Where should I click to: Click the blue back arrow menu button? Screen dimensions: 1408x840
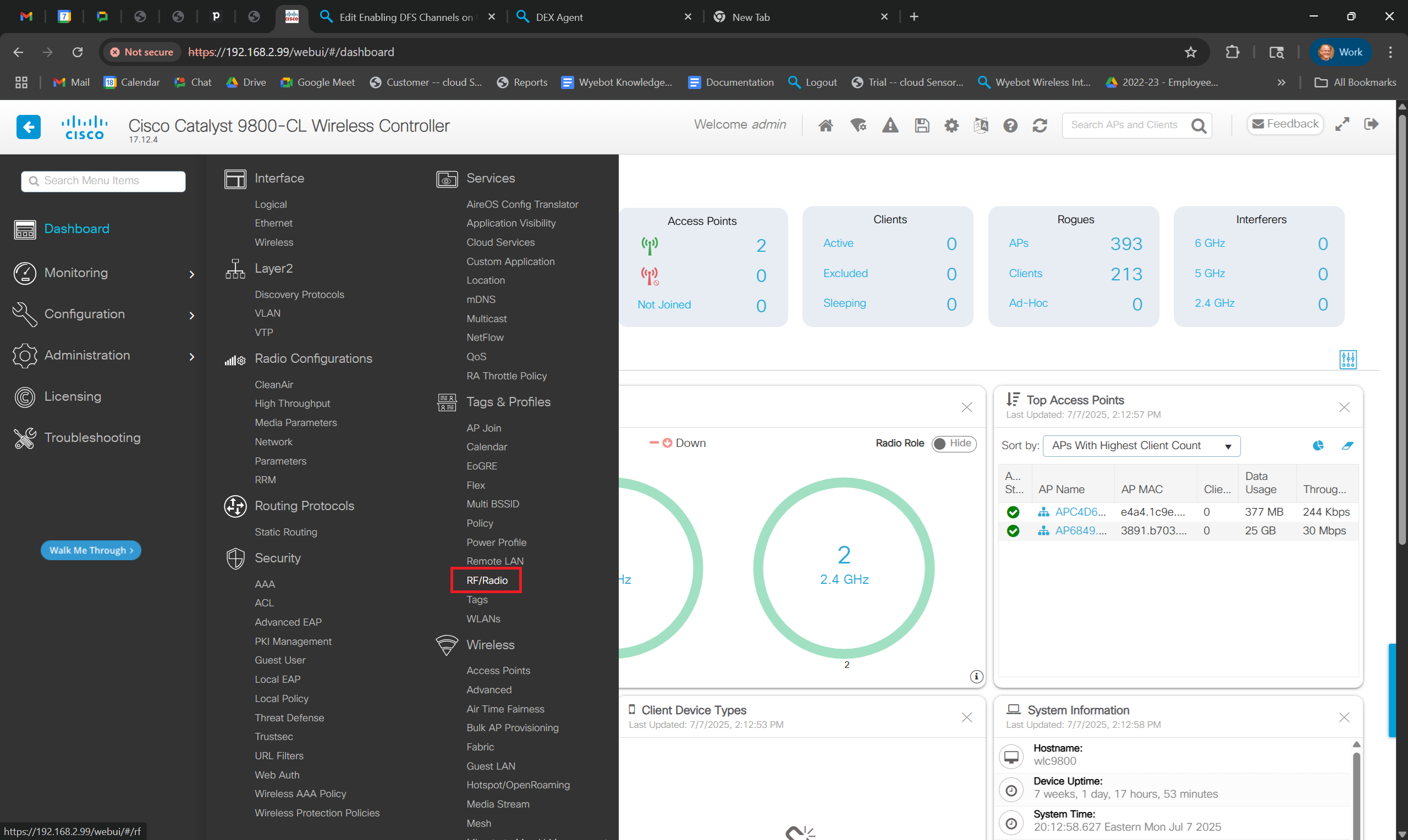click(28, 126)
